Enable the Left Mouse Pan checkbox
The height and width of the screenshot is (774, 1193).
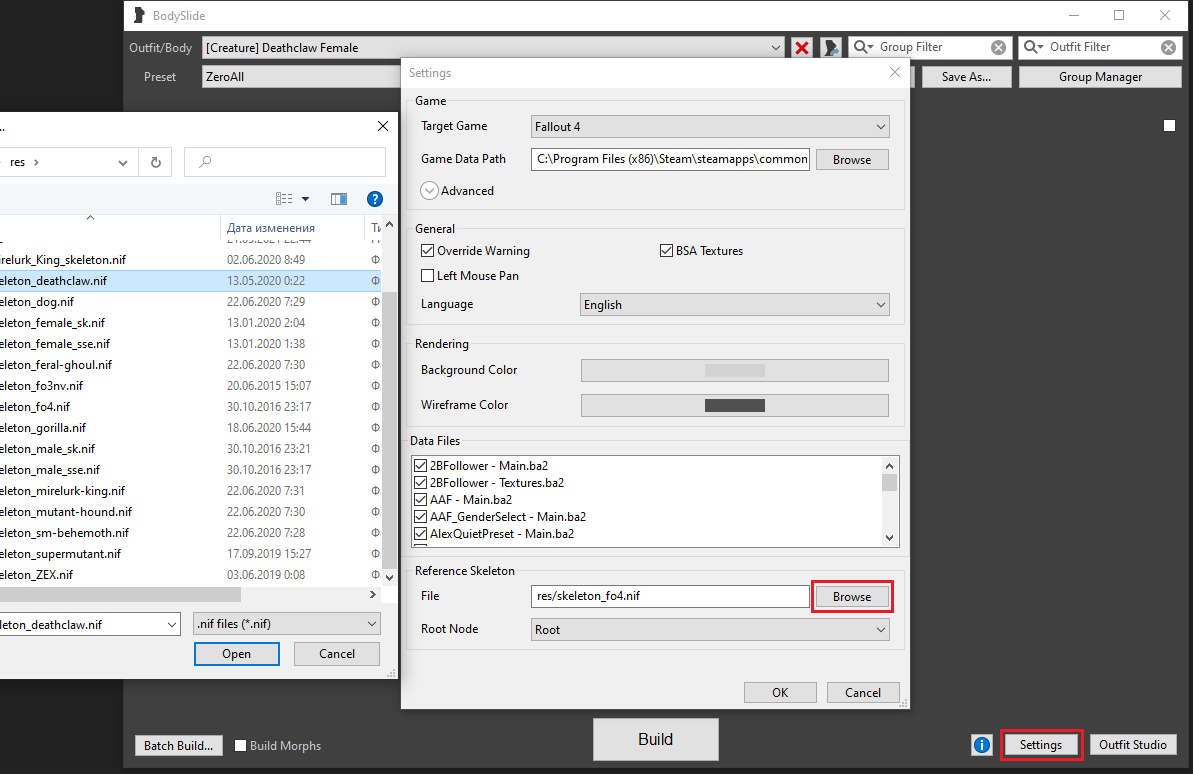pos(428,276)
